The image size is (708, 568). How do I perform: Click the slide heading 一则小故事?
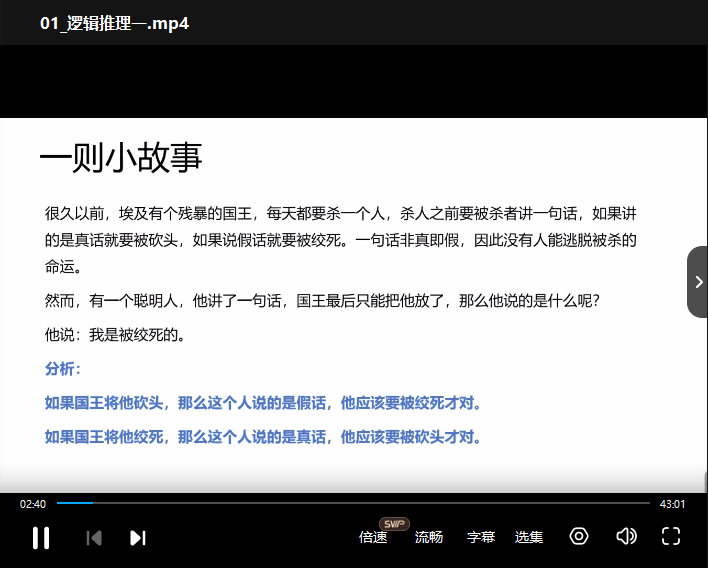point(121,157)
